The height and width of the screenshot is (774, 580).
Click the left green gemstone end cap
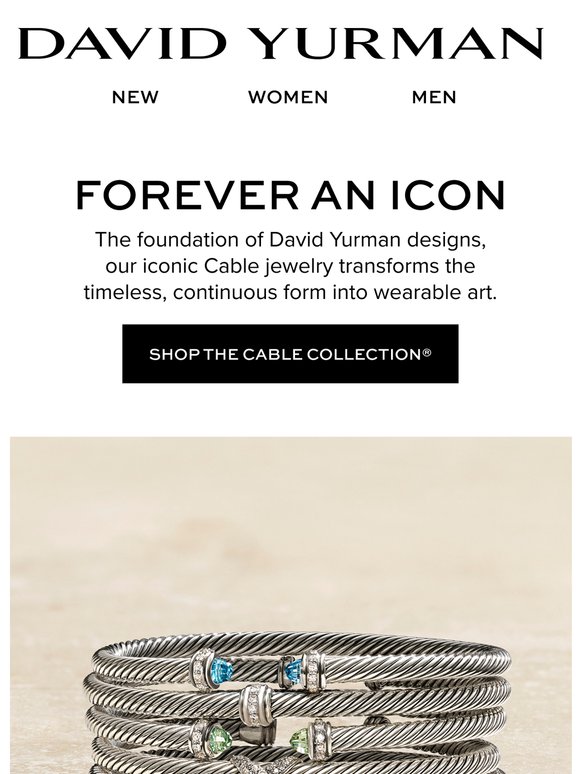[220, 738]
